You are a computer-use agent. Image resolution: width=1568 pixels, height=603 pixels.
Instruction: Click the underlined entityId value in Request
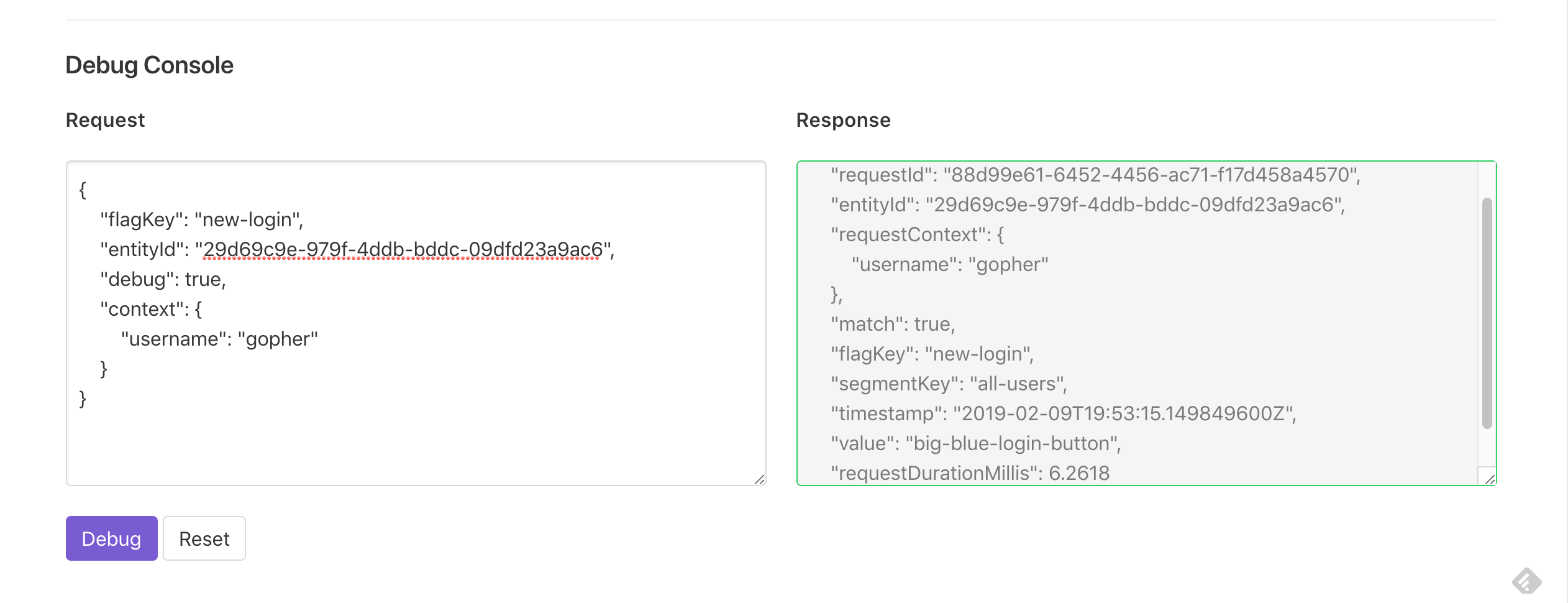coord(403,249)
